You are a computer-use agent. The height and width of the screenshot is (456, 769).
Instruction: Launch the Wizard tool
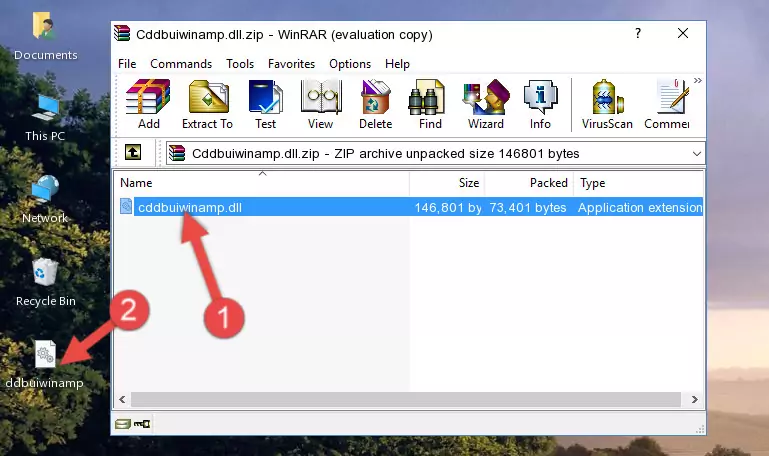[486, 104]
